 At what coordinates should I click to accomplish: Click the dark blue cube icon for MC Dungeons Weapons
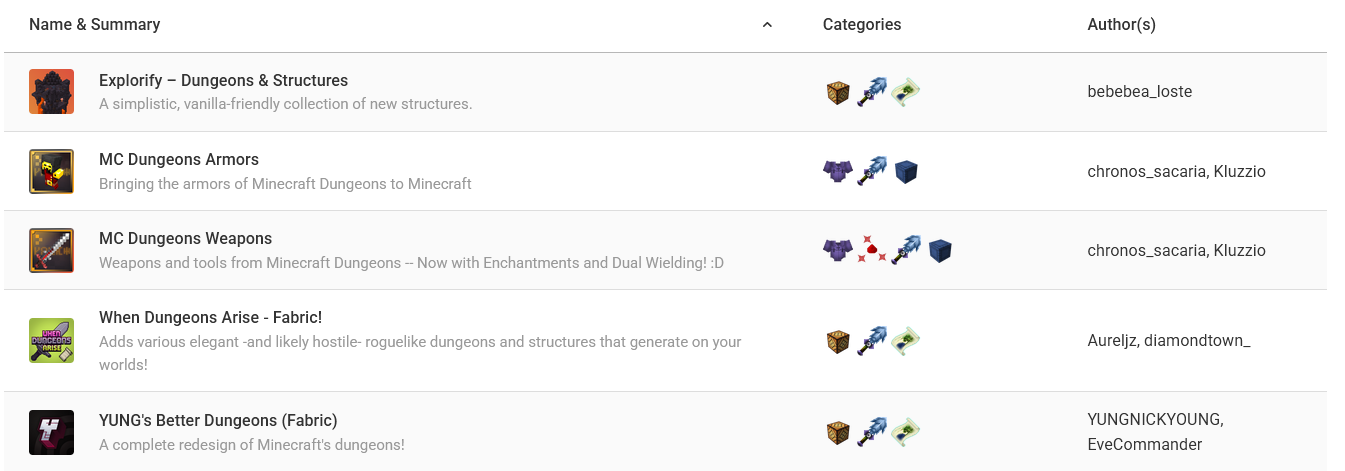click(939, 250)
